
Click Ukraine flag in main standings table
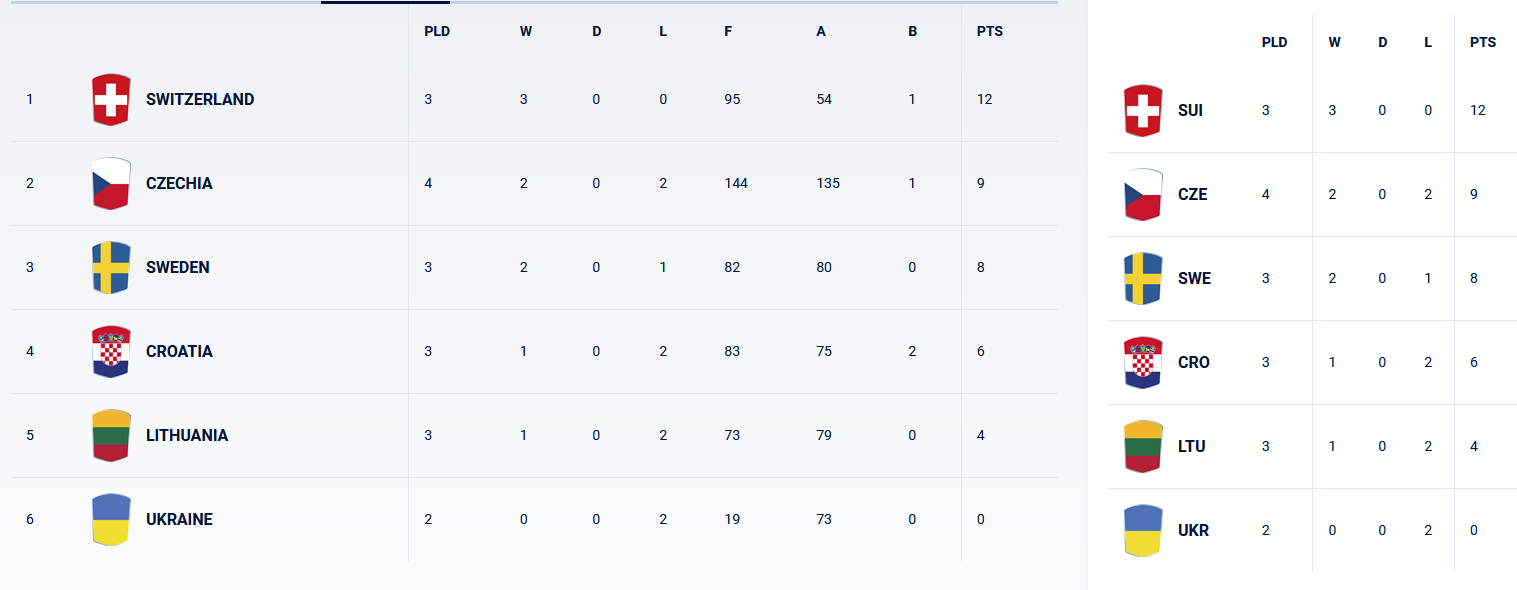point(111,520)
